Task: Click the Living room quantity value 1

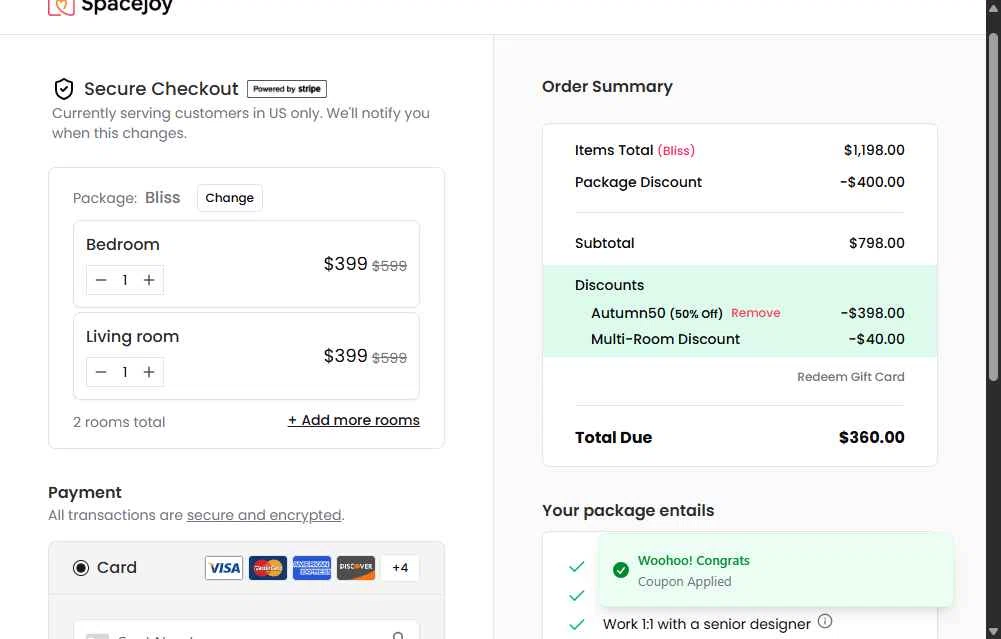Action: tap(125, 372)
